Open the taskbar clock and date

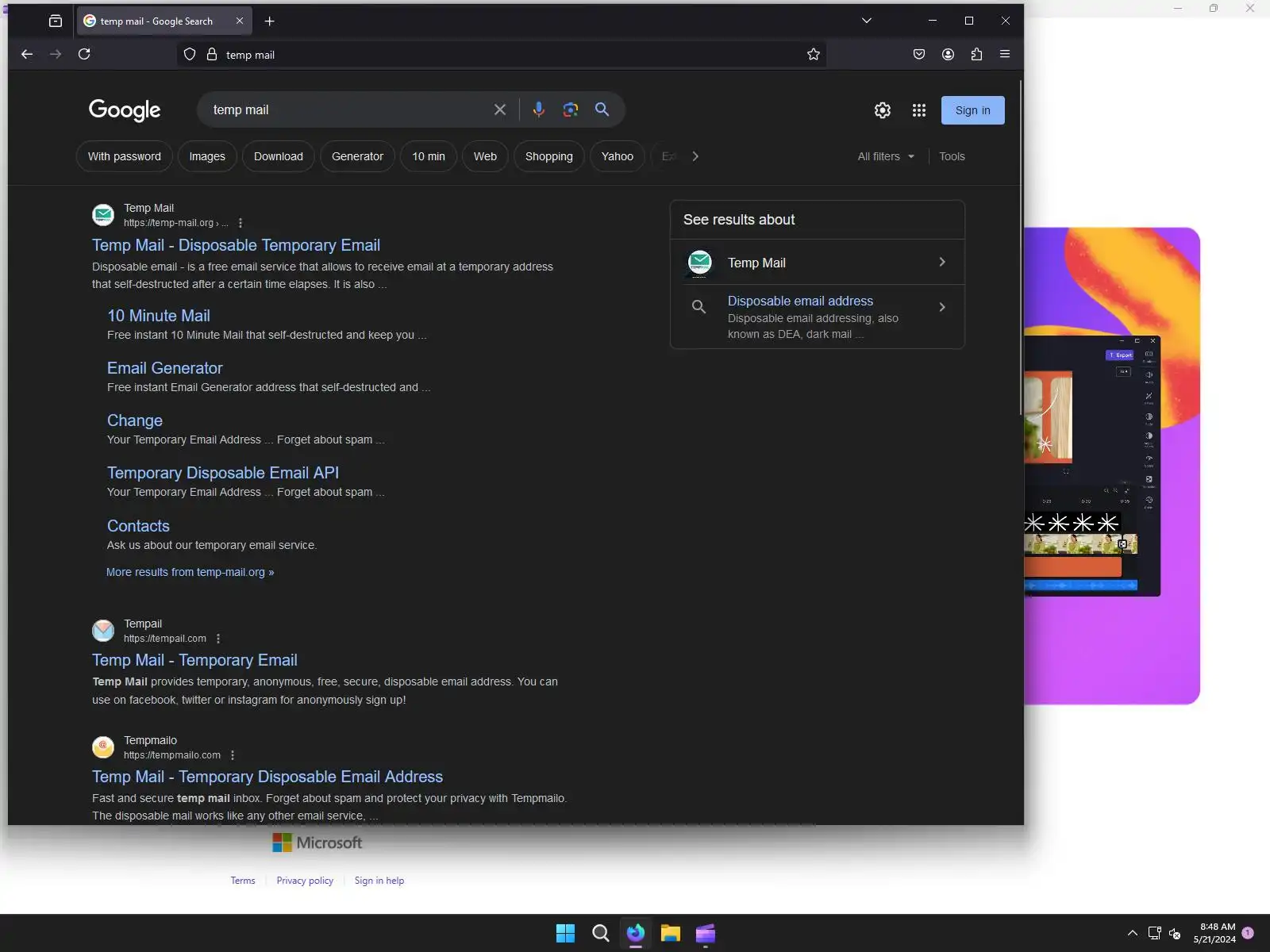click(1214, 933)
